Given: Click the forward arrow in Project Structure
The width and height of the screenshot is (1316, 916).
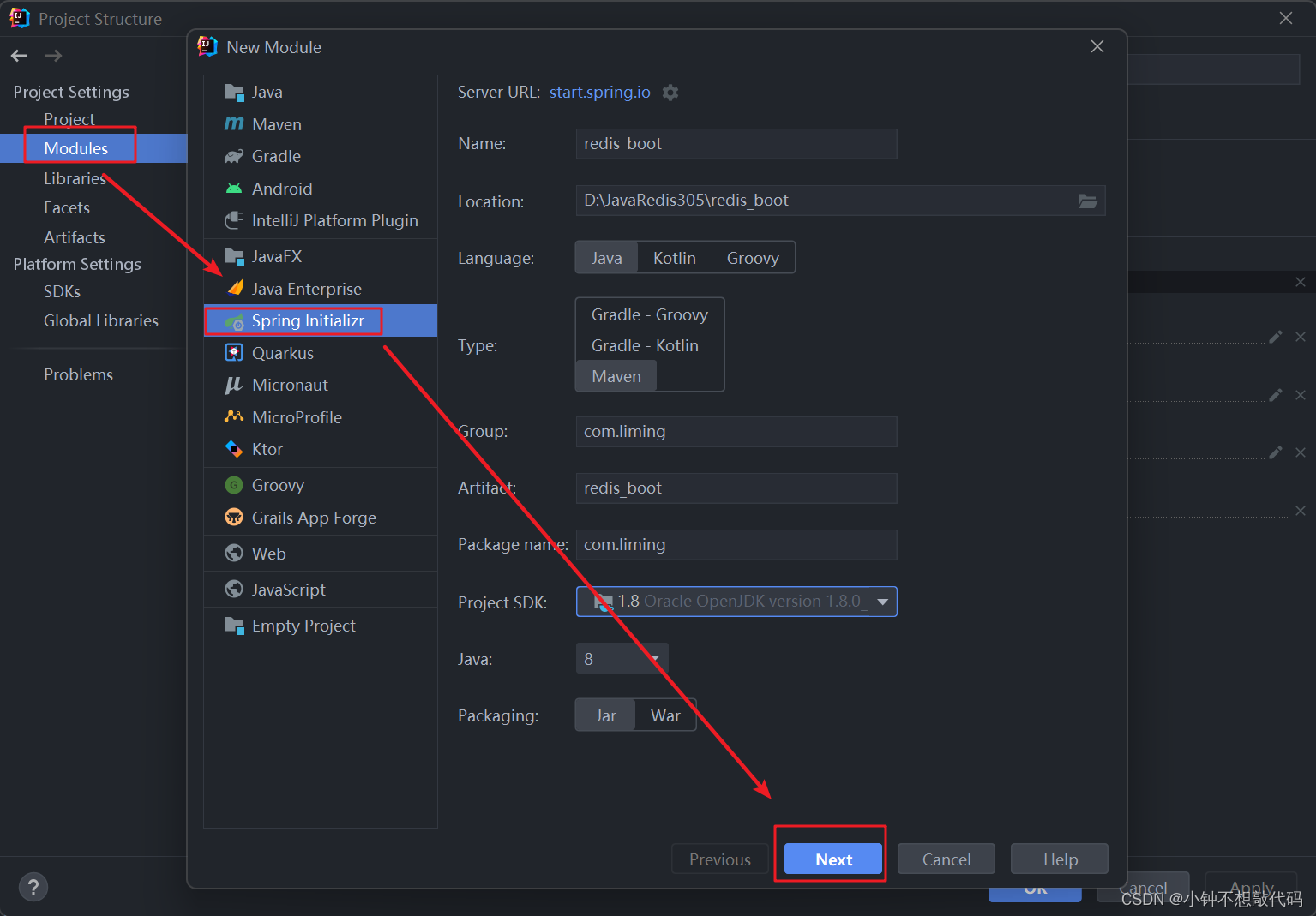Looking at the screenshot, I should pyautogui.click(x=53, y=56).
